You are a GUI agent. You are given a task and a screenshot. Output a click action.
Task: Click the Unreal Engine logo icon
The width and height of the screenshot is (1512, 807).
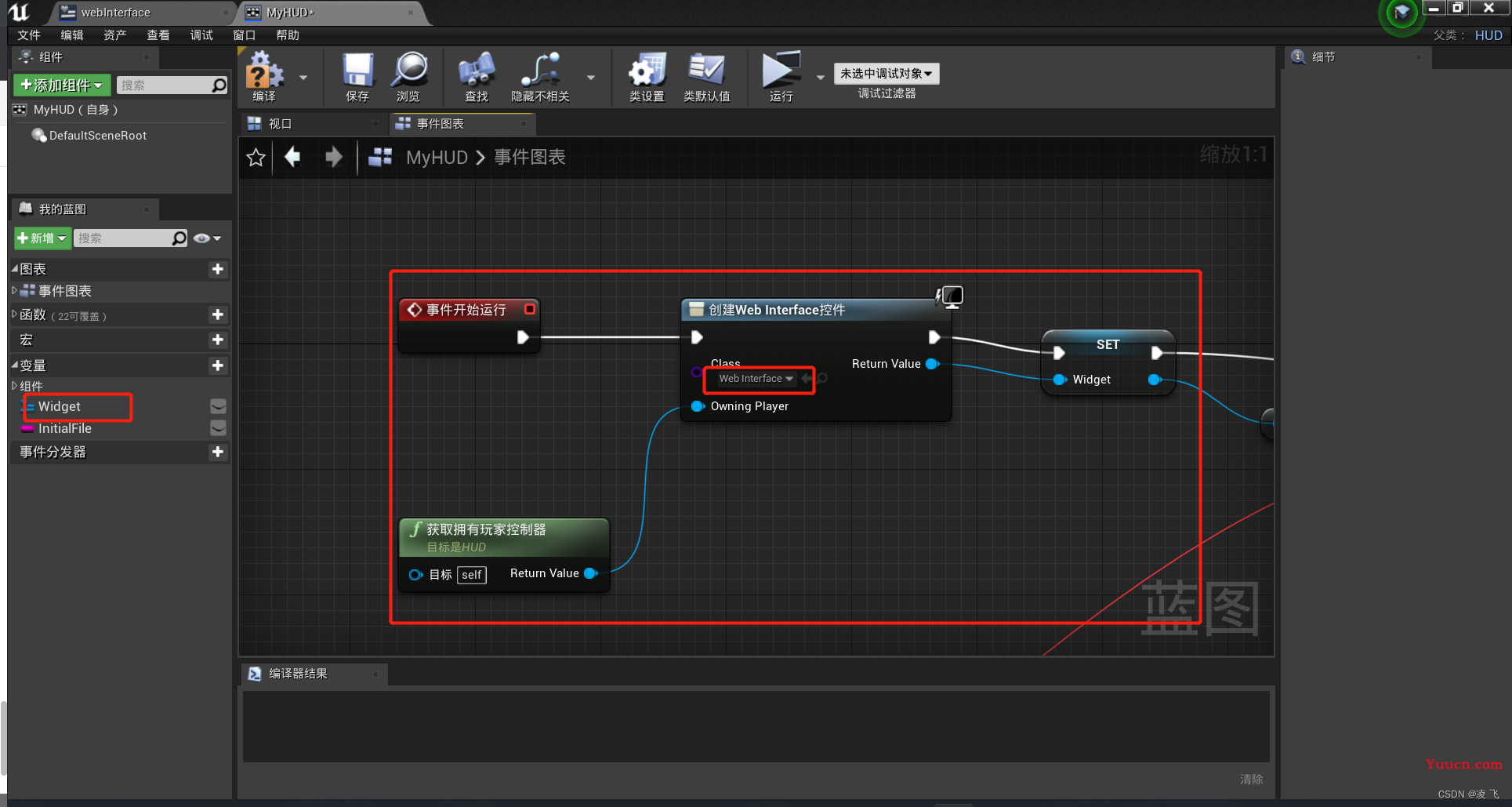click(19, 12)
